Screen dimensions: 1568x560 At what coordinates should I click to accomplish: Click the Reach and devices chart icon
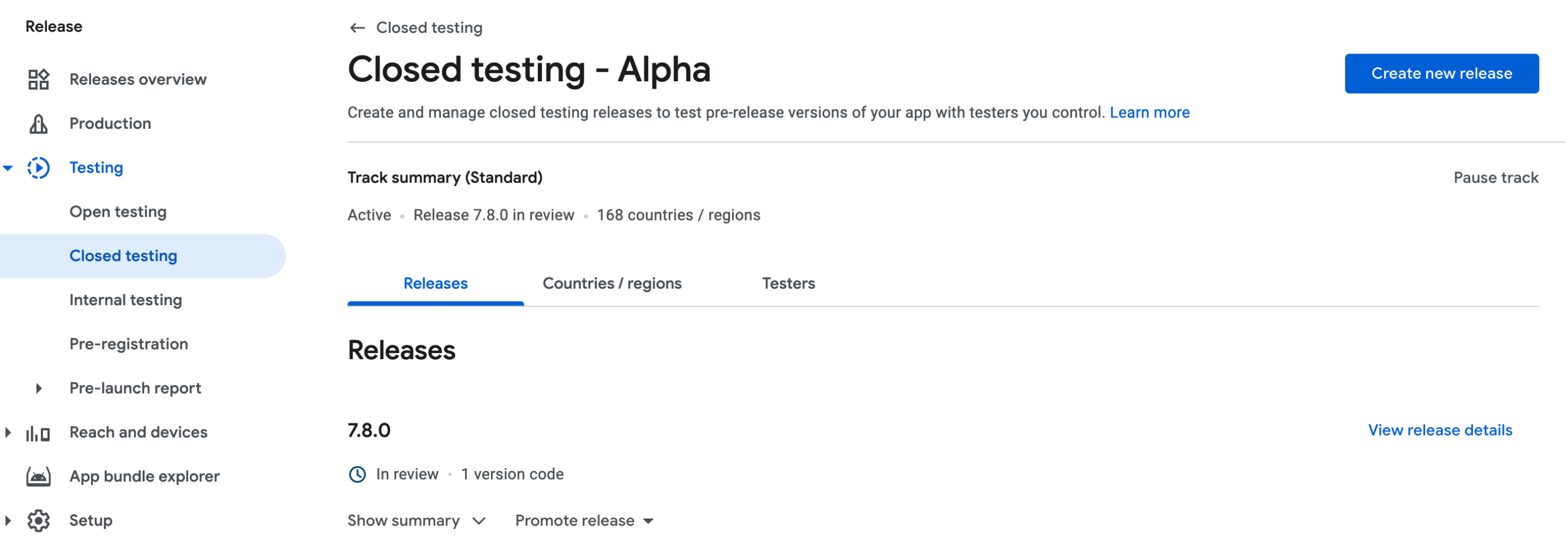[x=38, y=433]
